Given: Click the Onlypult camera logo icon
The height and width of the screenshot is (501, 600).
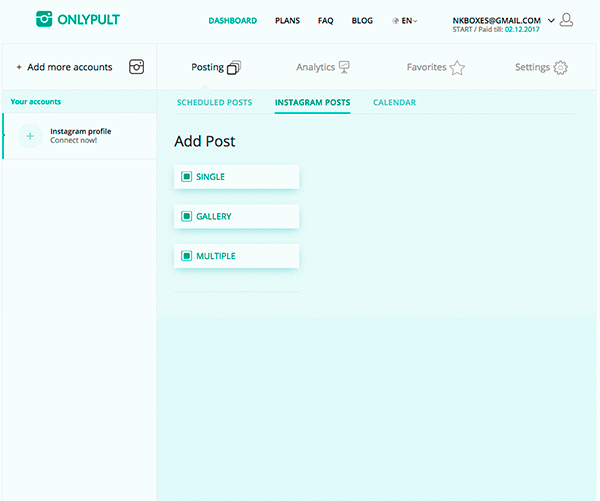Looking at the screenshot, I should point(44,19).
